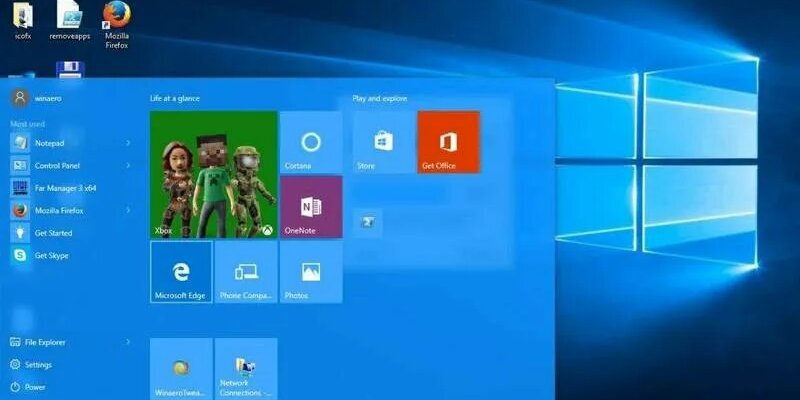Image resolution: width=800 pixels, height=400 pixels.
Task: Click the 'Most used' heading text
Action: tap(28, 124)
